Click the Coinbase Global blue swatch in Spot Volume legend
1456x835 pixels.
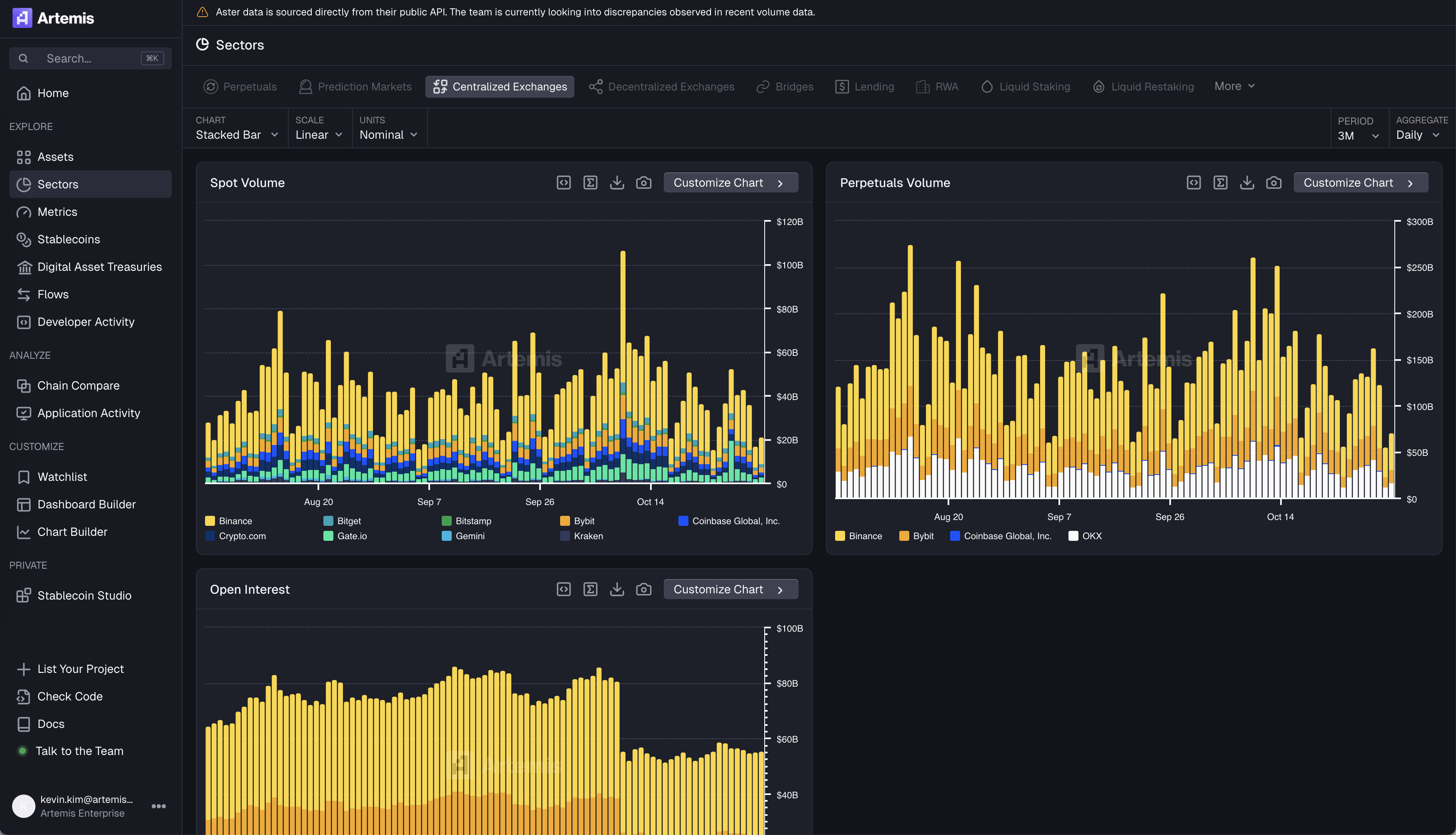(x=683, y=521)
